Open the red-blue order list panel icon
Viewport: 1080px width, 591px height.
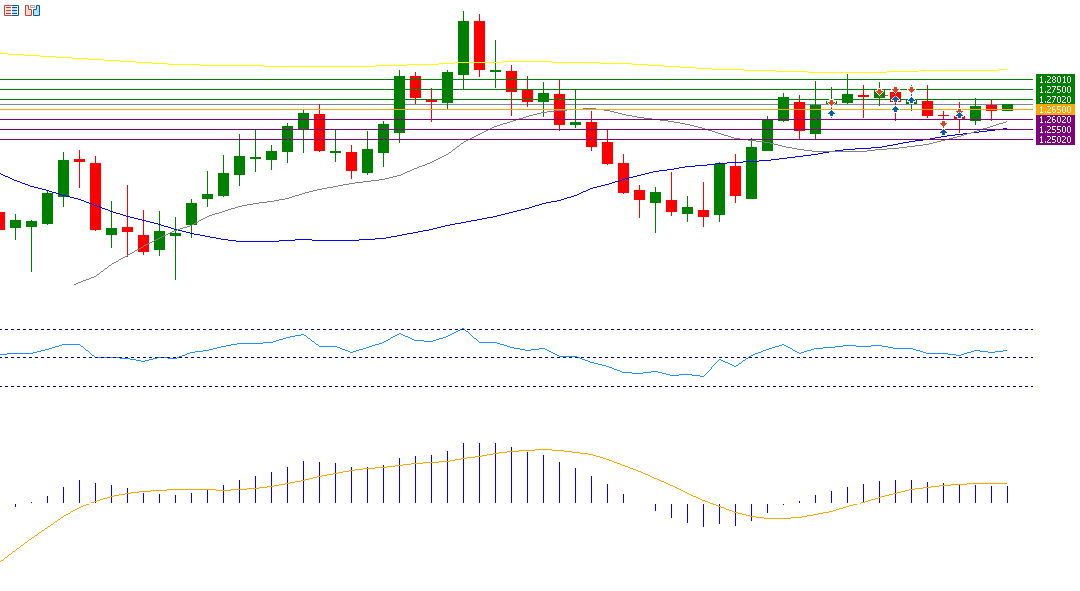tap(11, 10)
